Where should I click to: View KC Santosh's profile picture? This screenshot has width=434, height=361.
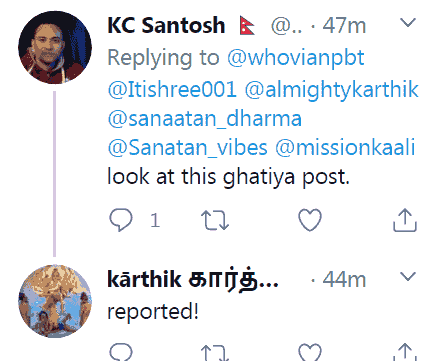pyautogui.click(x=55, y=47)
